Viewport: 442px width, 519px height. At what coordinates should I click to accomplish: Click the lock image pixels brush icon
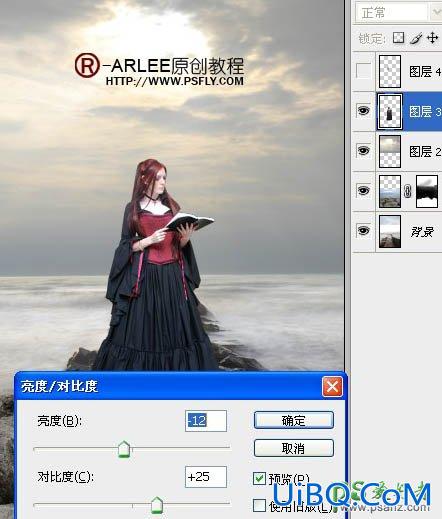tap(416, 38)
